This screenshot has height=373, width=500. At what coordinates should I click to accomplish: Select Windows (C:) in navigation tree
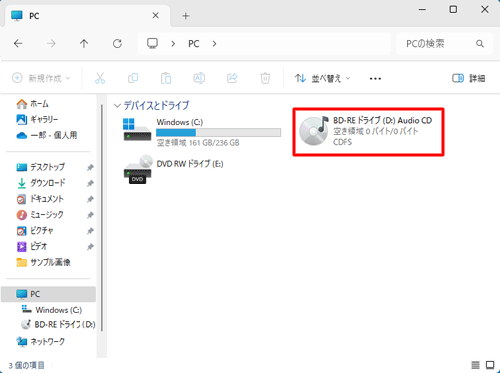(52, 310)
